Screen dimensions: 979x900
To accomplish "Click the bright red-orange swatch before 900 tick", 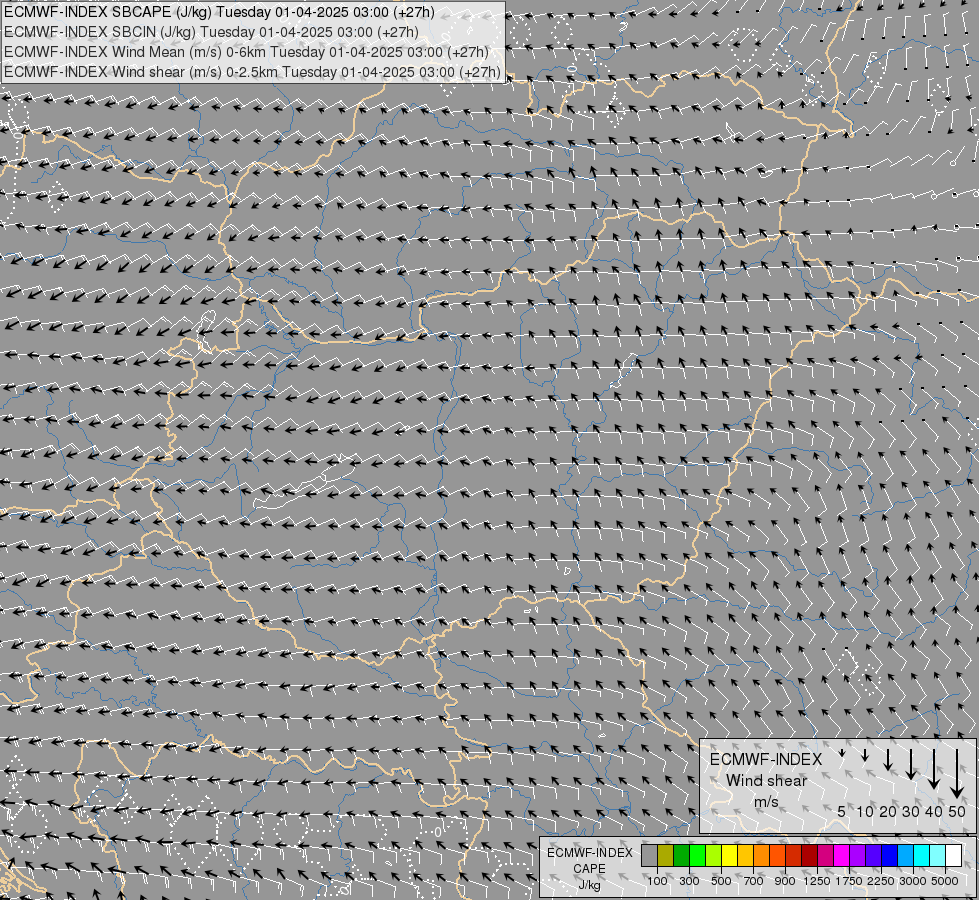I will (777, 856).
